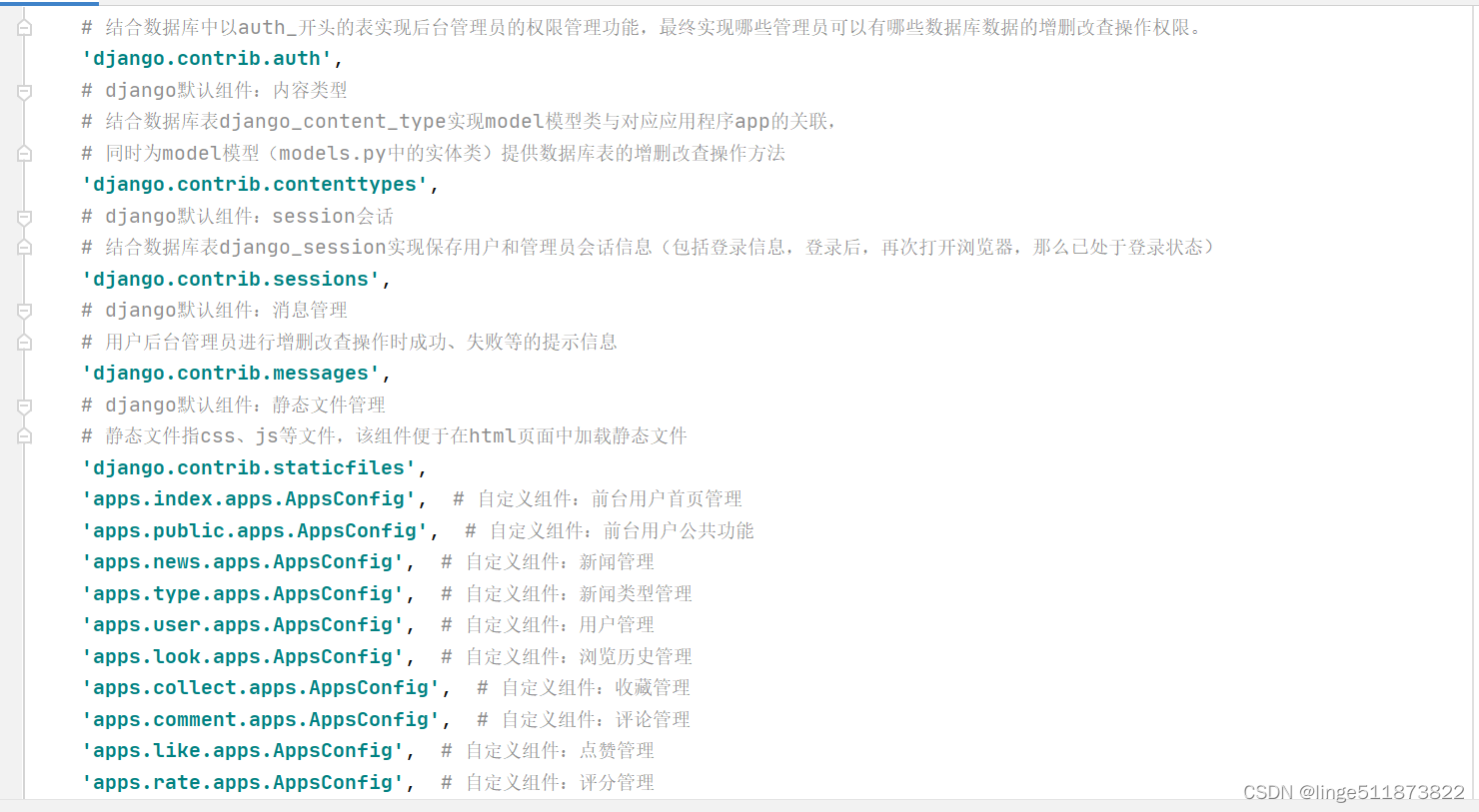Click the 'apps.comment.apps.AppsConfig' string

click(x=261, y=720)
